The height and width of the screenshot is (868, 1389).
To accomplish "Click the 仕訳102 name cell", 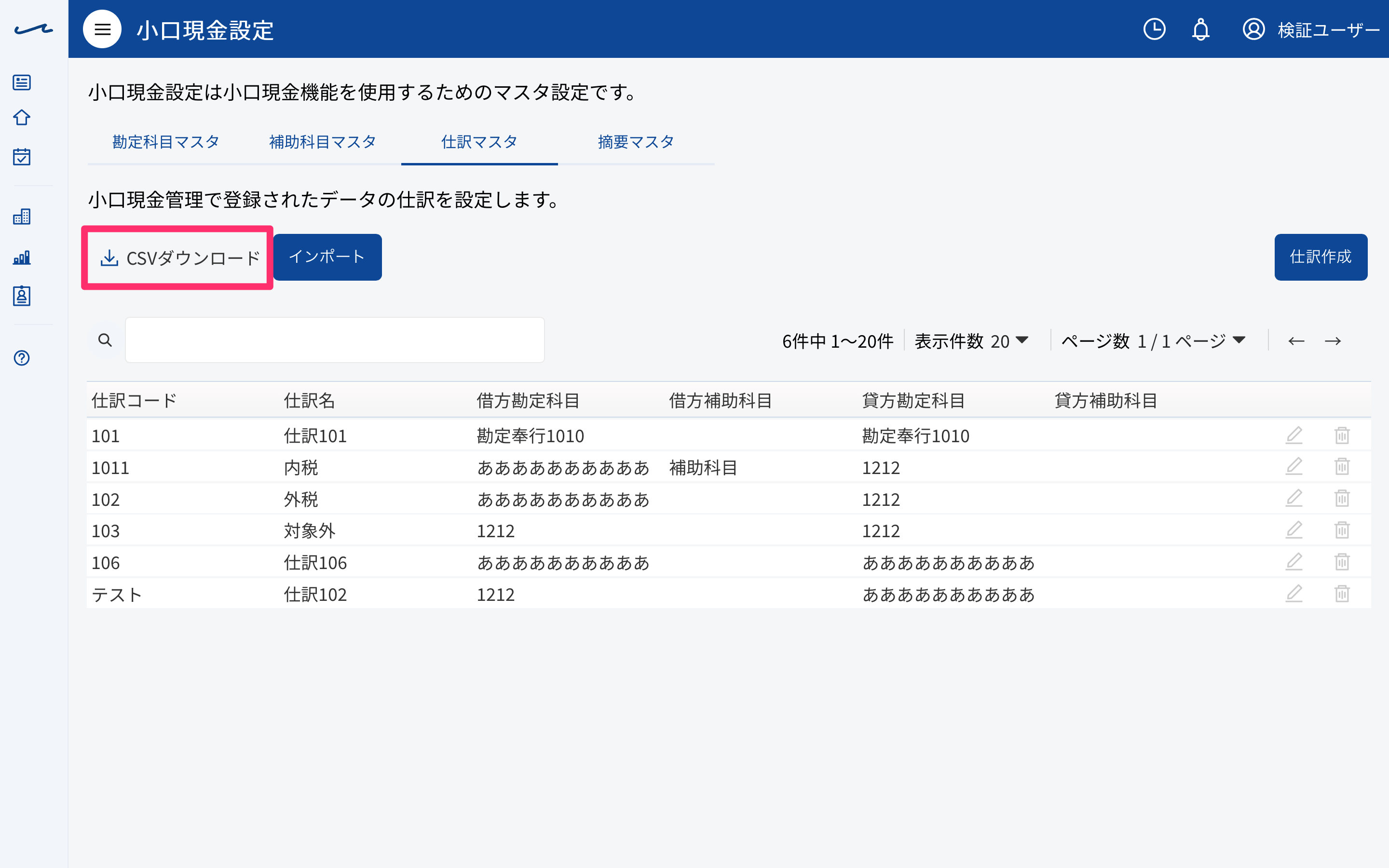I will coord(315,595).
